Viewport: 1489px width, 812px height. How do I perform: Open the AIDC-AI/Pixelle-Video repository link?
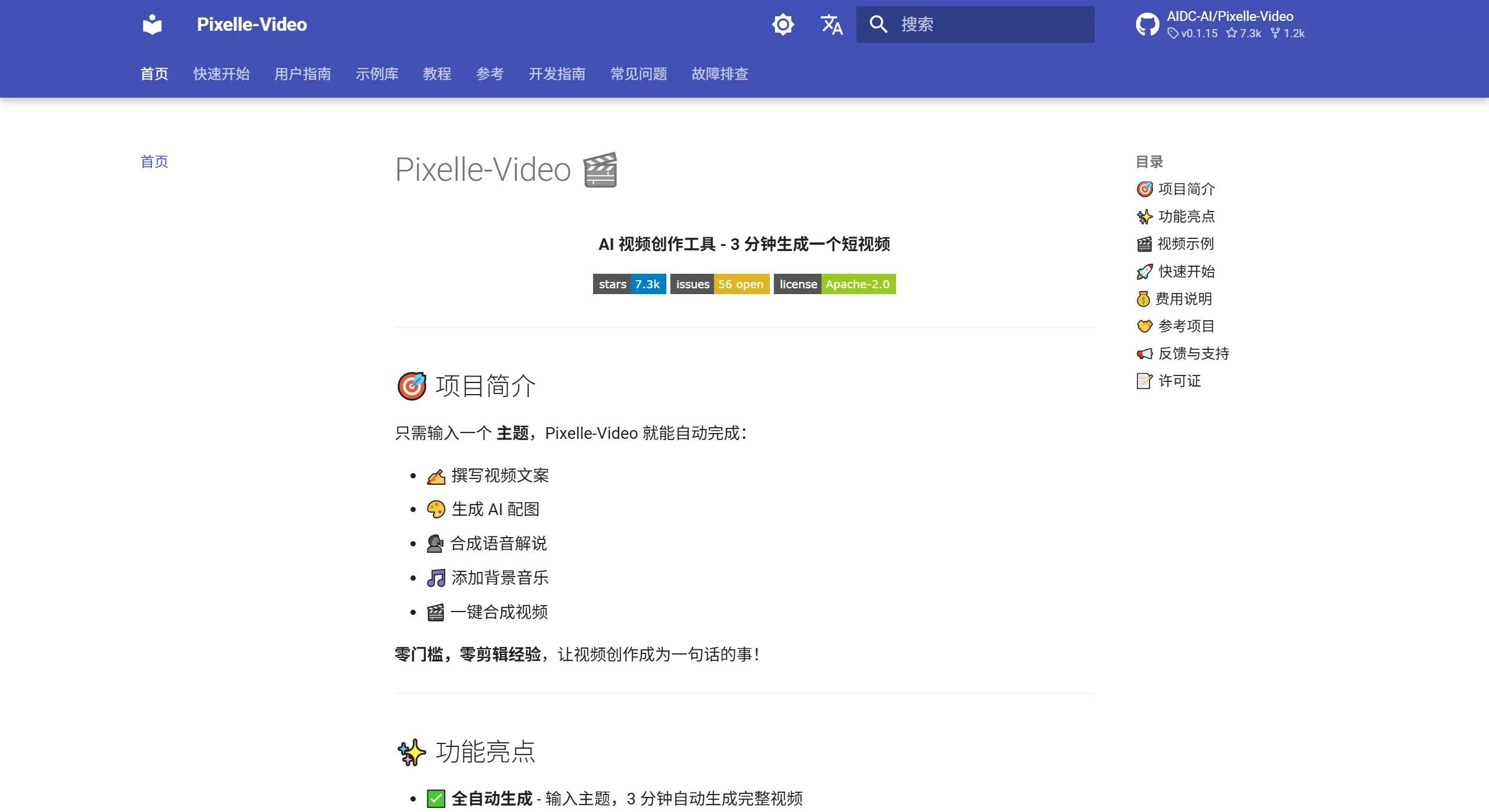pyautogui.click(x=1230, y=17)
